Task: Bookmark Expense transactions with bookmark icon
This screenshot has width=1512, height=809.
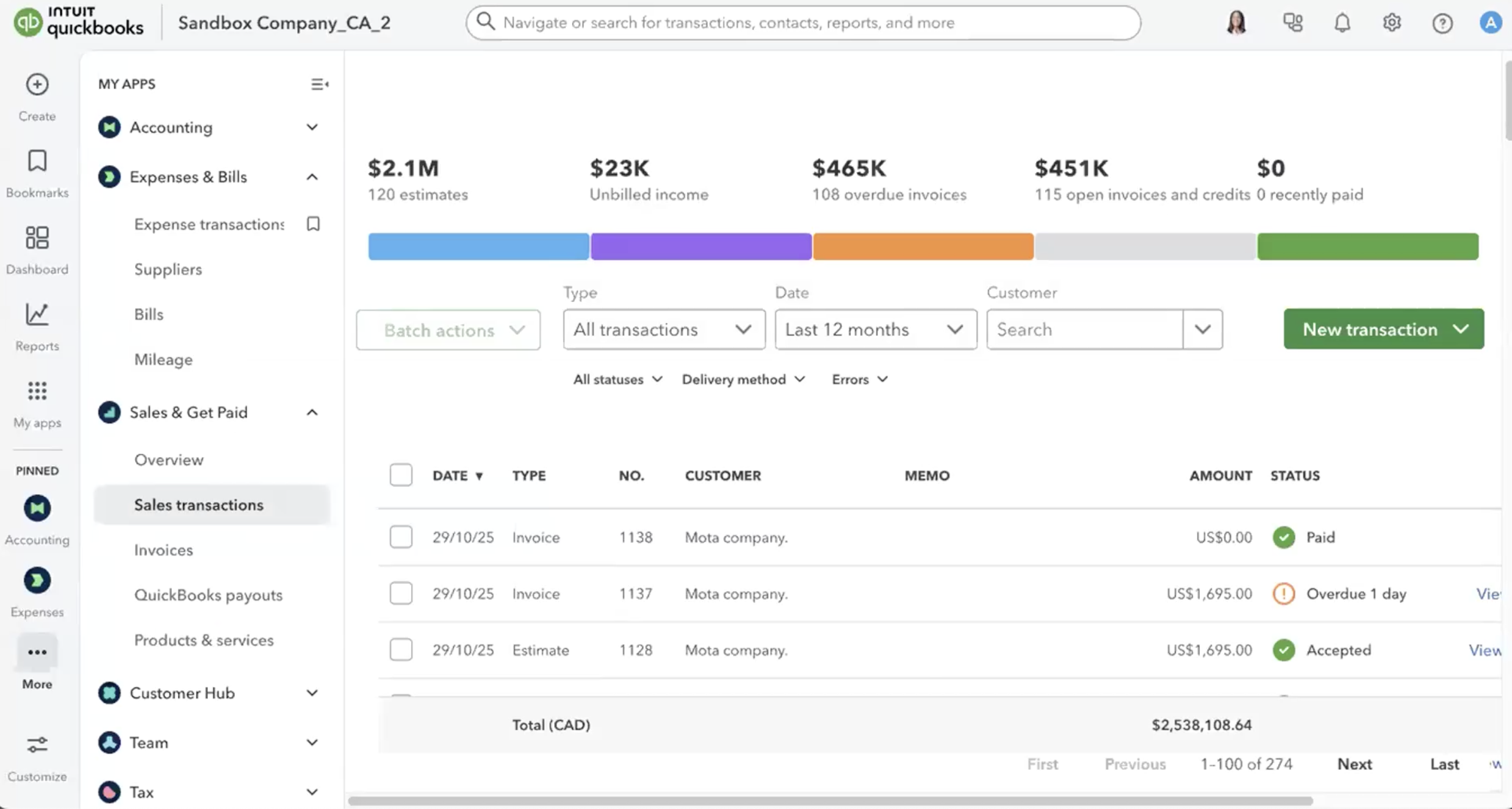Action: [313, 224]
